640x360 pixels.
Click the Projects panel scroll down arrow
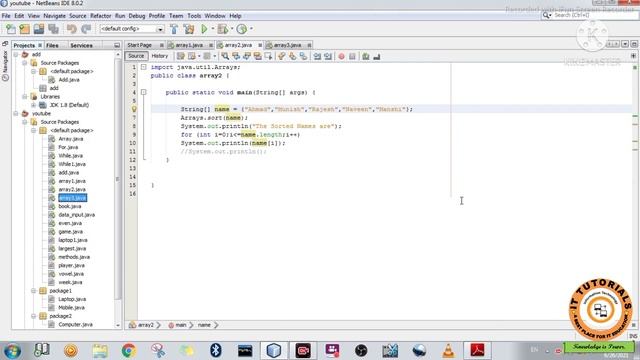coord(118,325)
